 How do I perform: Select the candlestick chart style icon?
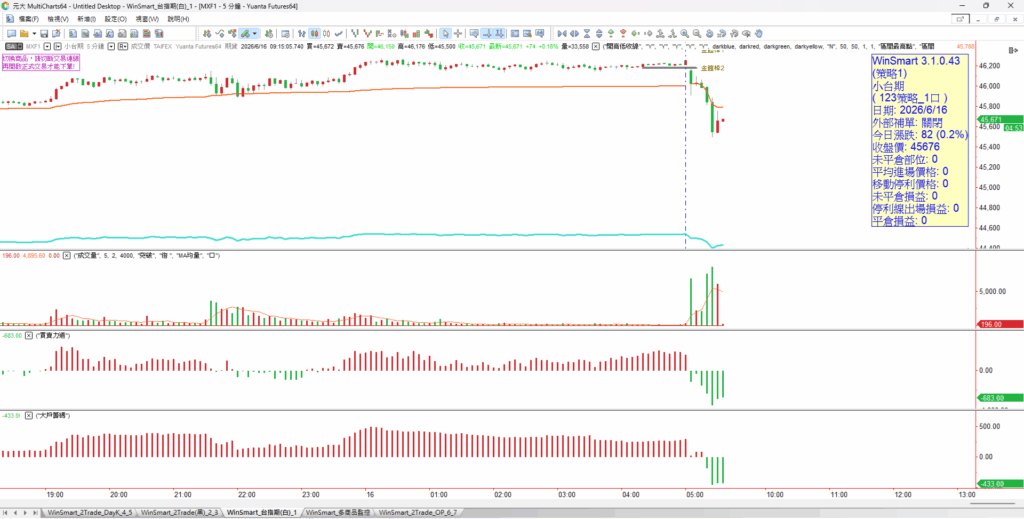pyautogui.click(x=314, y=33)
